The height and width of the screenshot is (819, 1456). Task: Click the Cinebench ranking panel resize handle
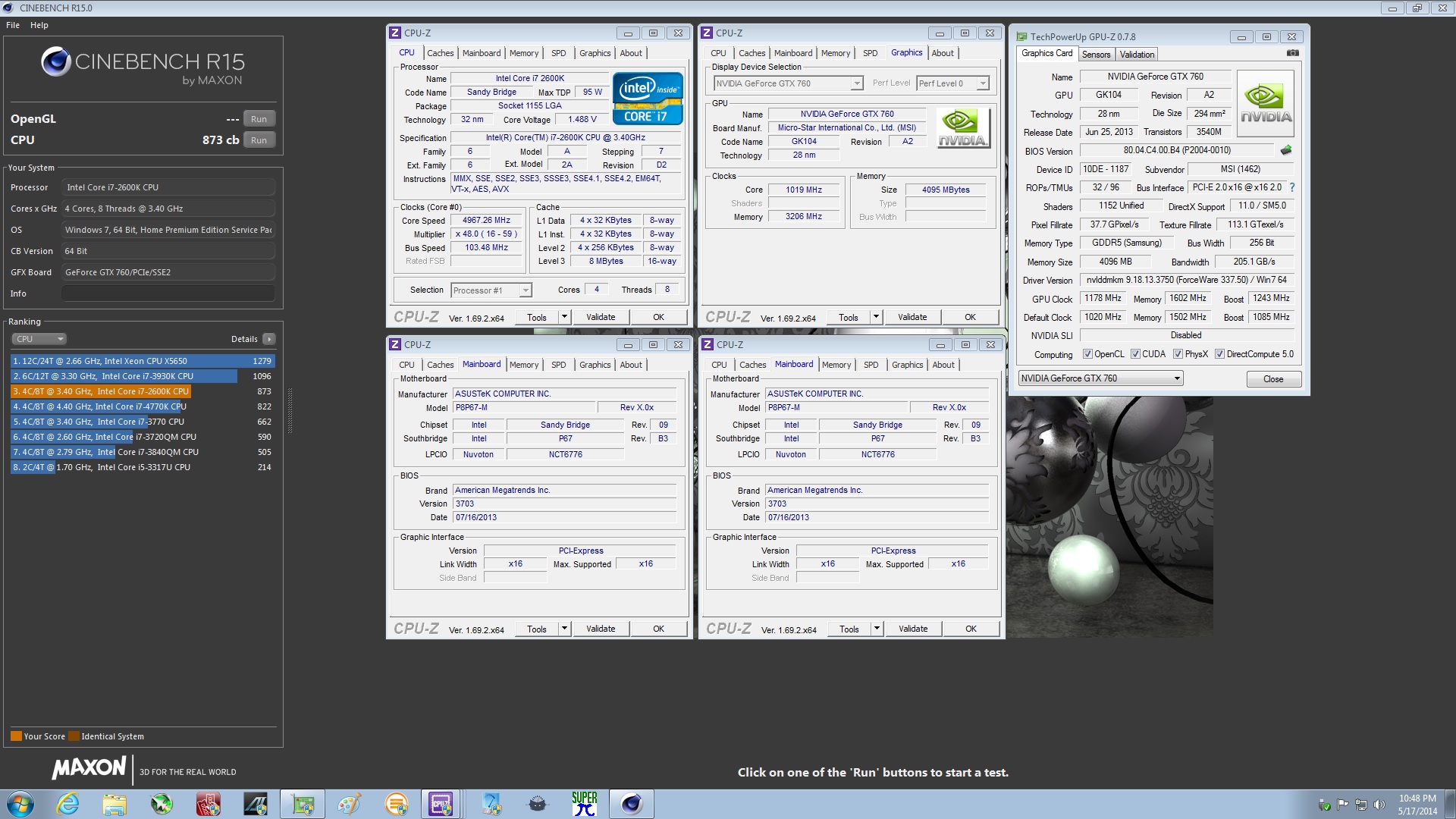click(x=289, y=409)
